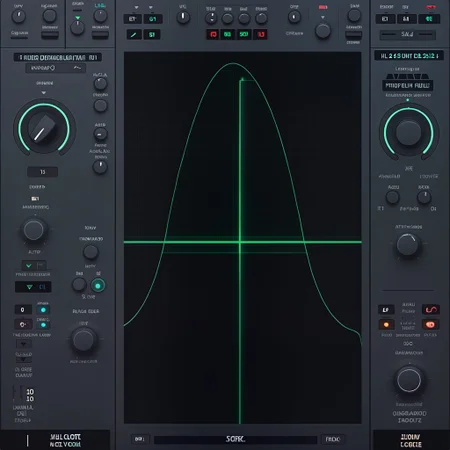Click the green diagonal line icon button
The height and width of the screenshot is (450, 450).
(x=134, y=34)
